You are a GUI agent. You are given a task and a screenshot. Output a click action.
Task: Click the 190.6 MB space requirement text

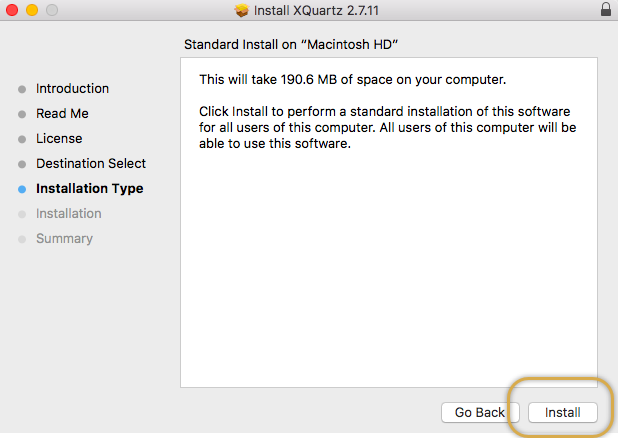point(353,79)
